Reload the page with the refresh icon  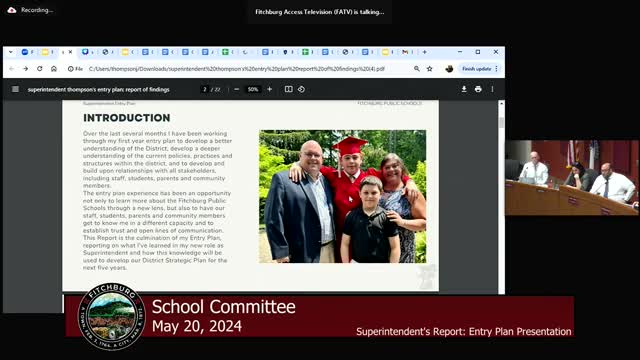coord(40,69)
